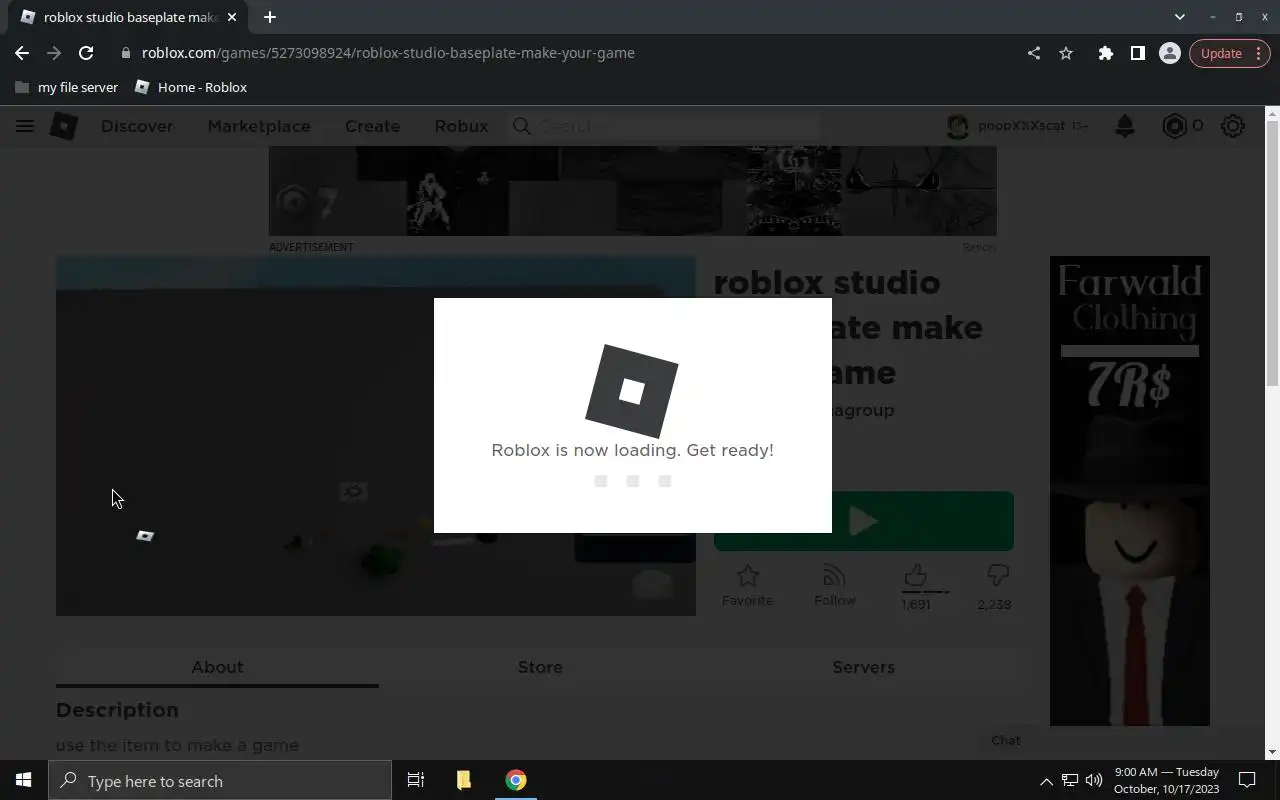Open the Chrome tab search dropdown
Viewport: 1280px width, 800px height.
point(1180,17)
